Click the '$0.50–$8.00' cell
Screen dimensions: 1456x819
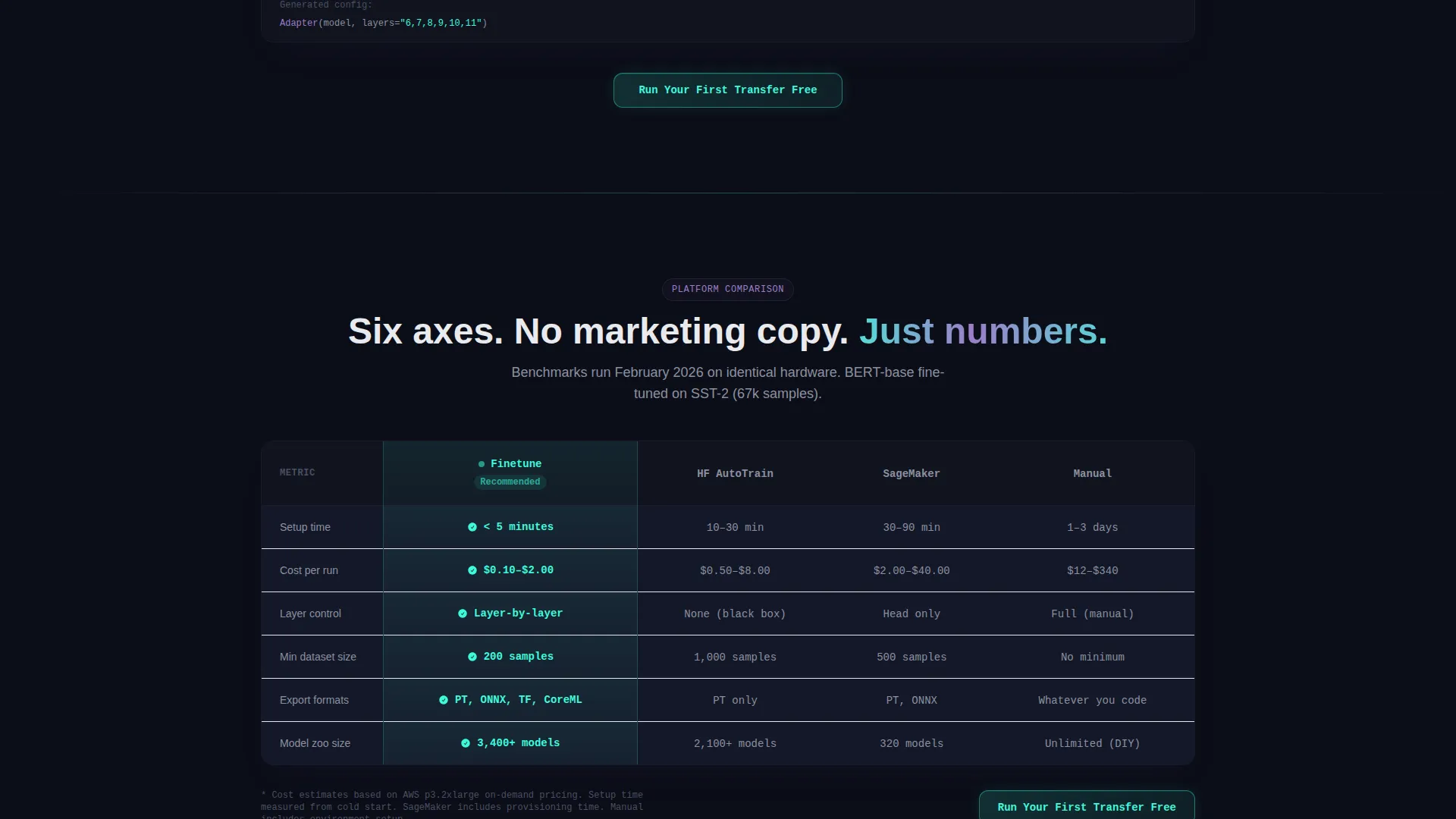(x=735, y=571)
